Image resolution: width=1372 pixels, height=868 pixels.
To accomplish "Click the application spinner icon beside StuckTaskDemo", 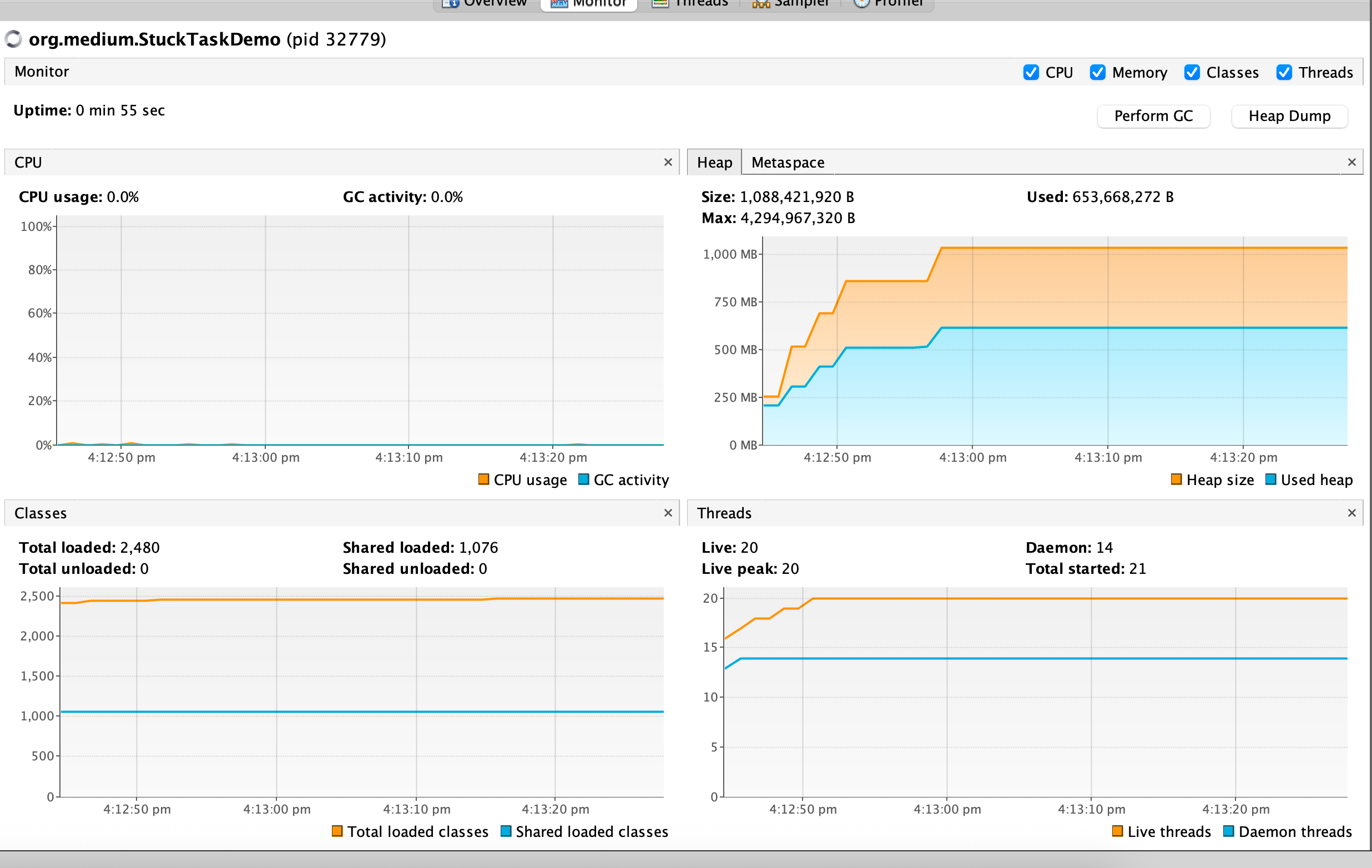I will (13, 39).
